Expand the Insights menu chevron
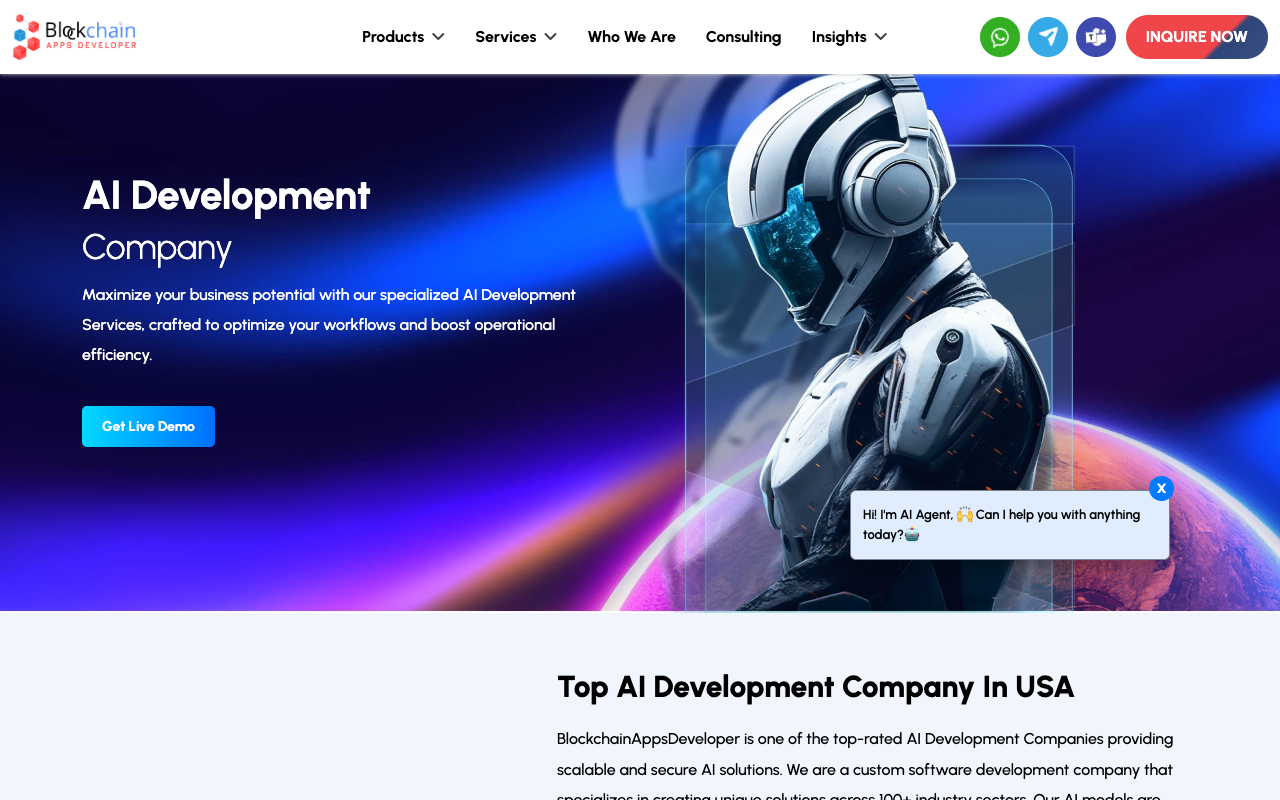This screenshot has height=800, width=1280. click(x=880, y=37)
